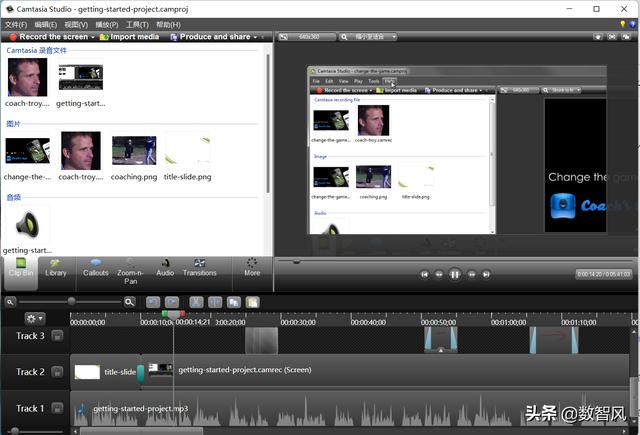The width and height of the screenshot is (640, 435).
Task: Click the Paste icon on timeline toolbar
Action: [x=253, y=301]
